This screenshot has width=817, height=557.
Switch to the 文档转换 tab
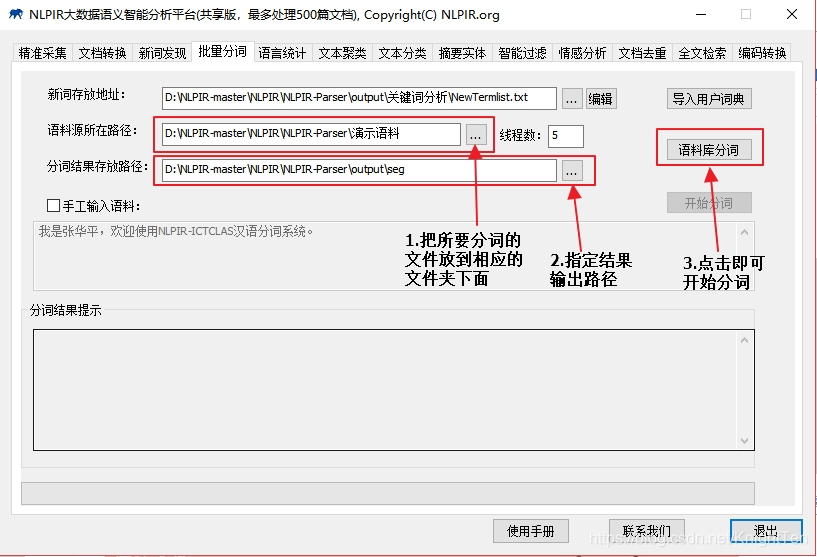[x=103, y=53]
